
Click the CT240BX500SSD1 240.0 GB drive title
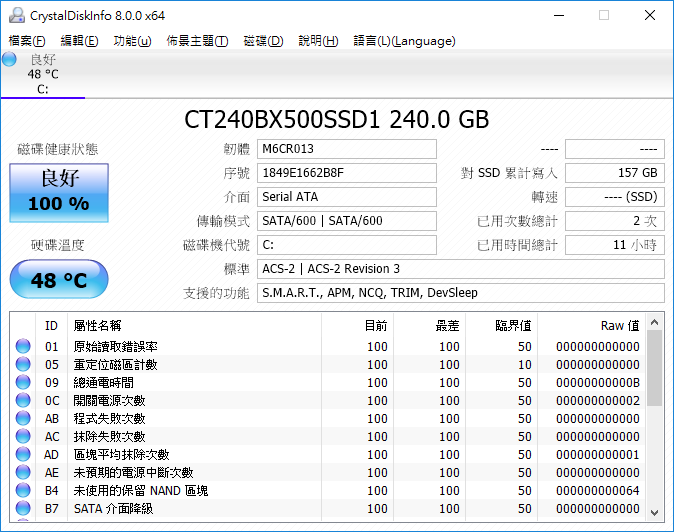(337, 119)
